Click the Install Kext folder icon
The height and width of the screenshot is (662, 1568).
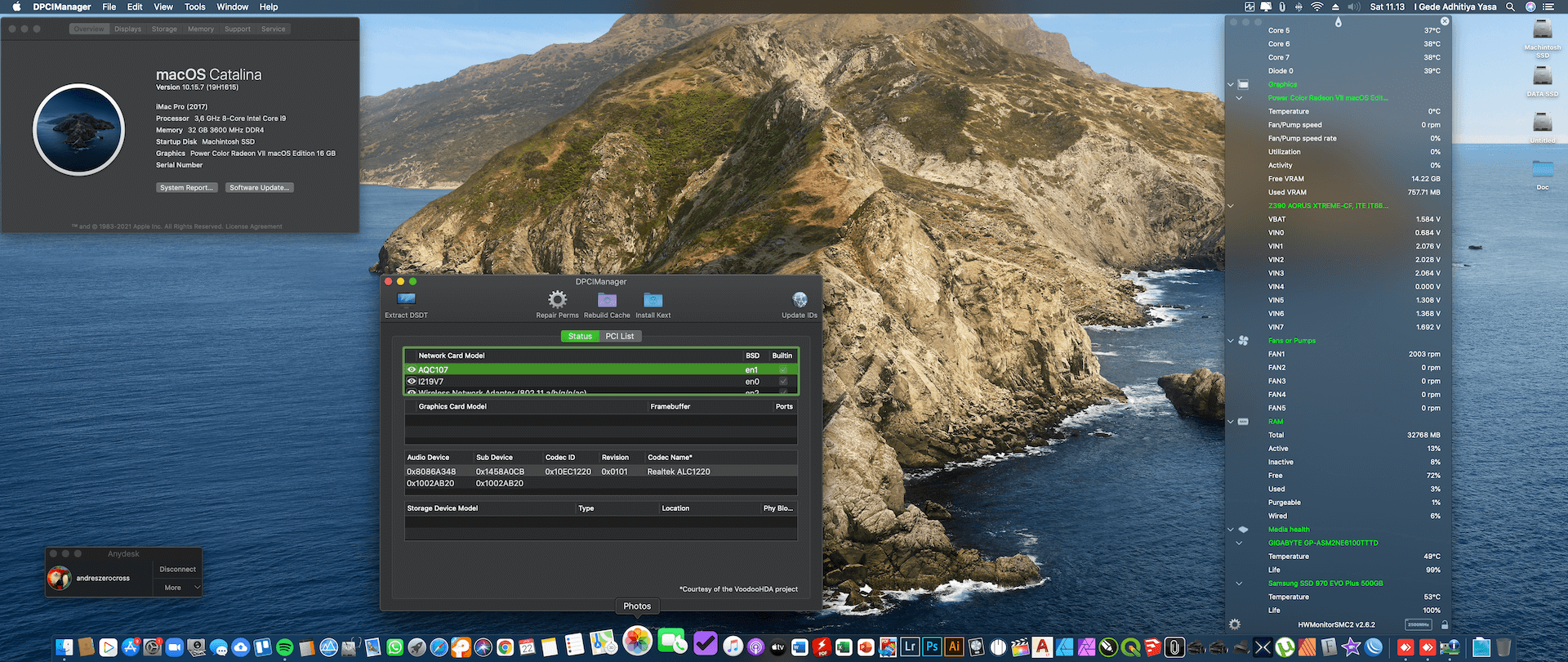653,300
